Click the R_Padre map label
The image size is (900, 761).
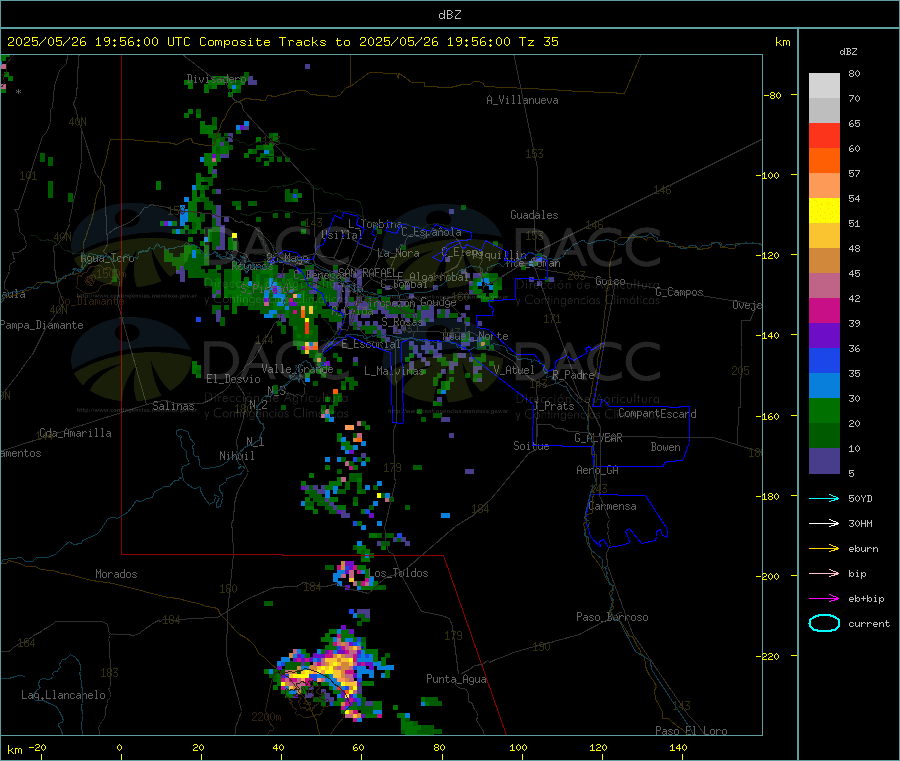(573, 375)
